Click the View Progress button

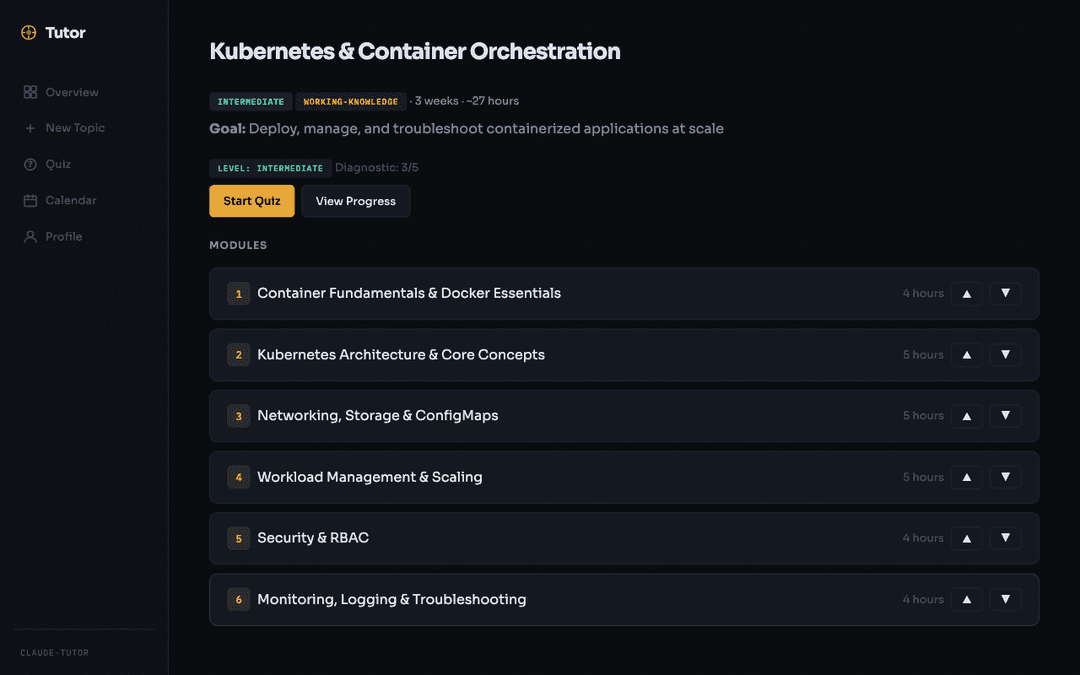(355, 201)
